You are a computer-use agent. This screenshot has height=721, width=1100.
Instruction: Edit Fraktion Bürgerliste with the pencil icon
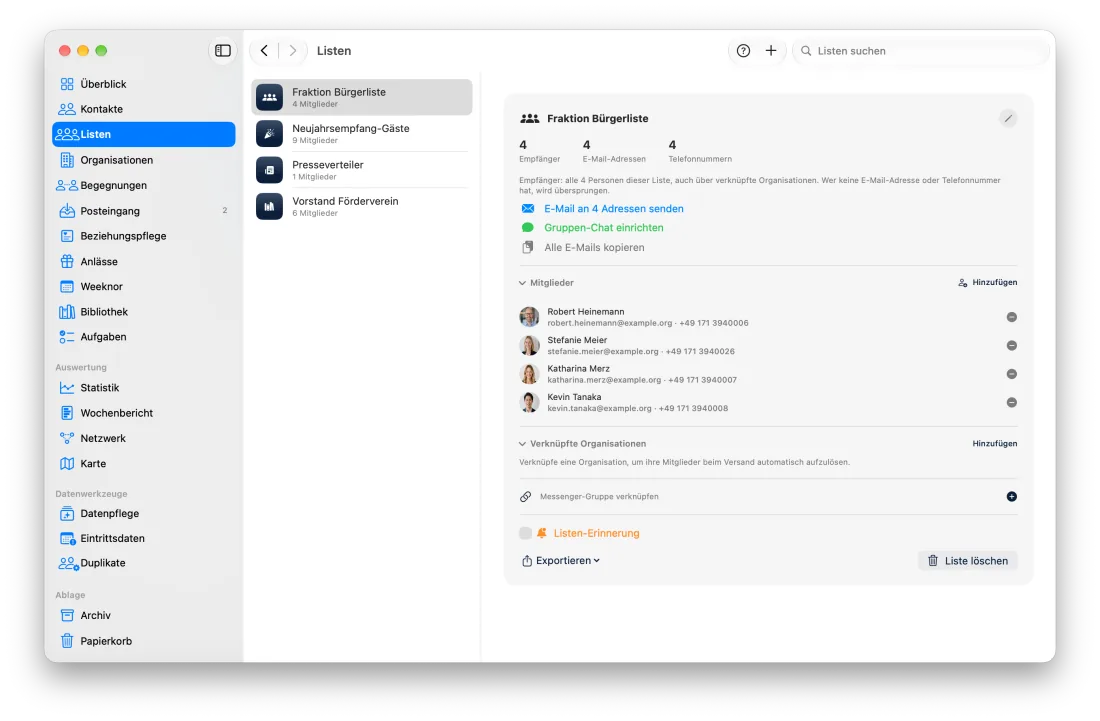[x=1008, y=119]
